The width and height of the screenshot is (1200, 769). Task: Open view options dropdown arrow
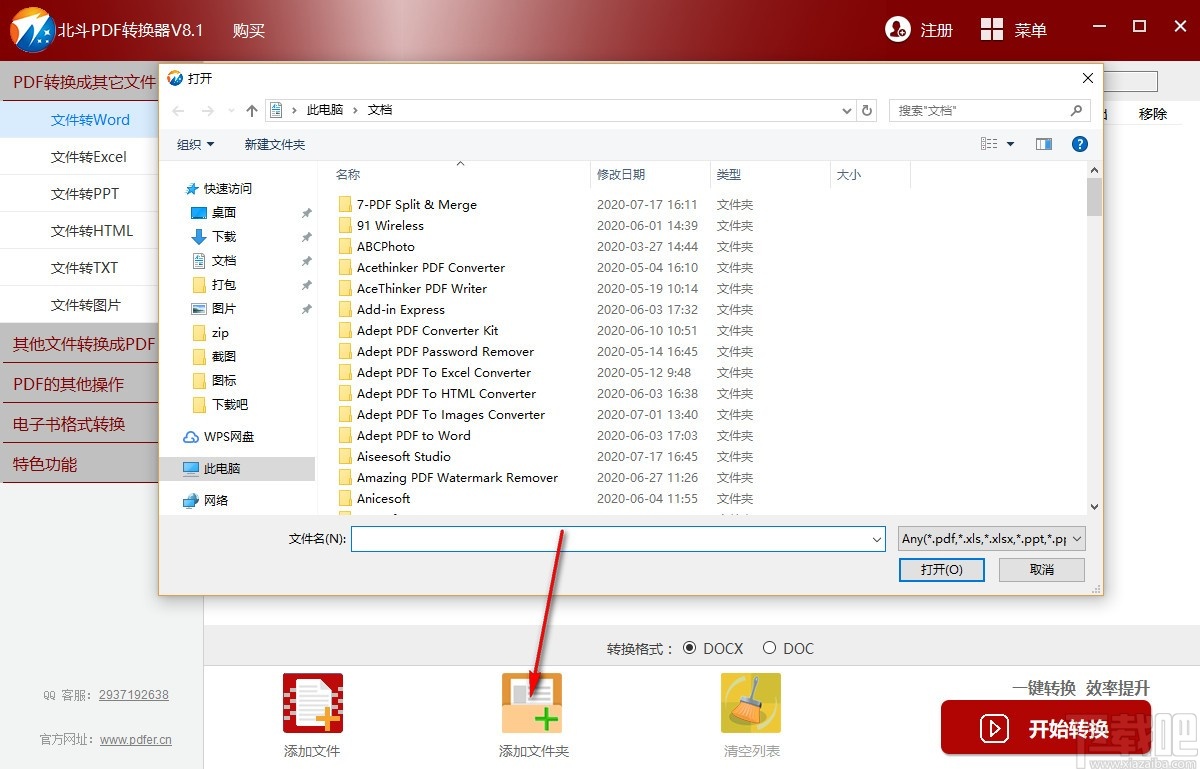click(x=1010, y=144)
